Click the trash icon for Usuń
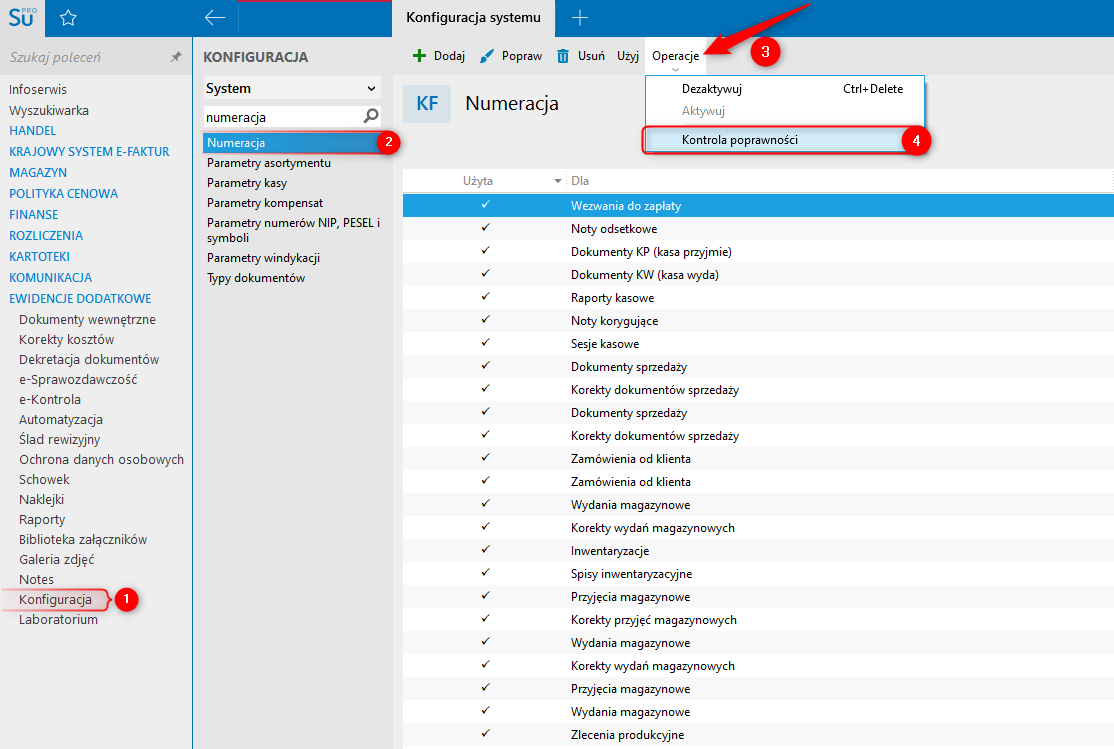Viewport: 1114px width, 749px height. pyautogui.click(x=563, y=55)
